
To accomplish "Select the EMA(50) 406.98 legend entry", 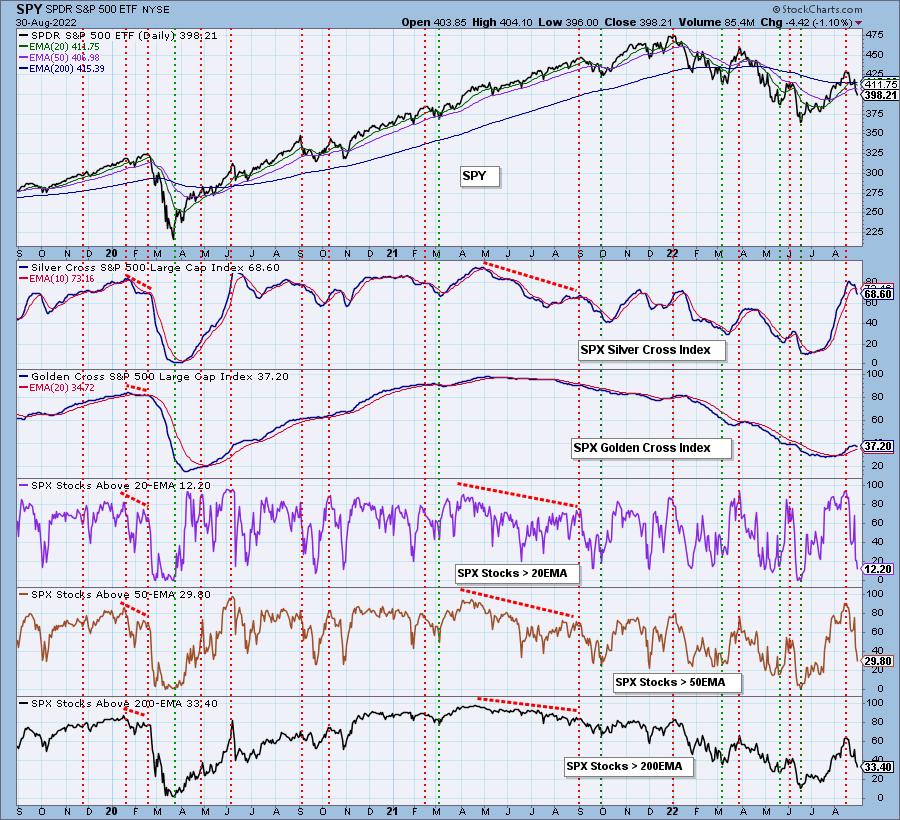I will click(x=59, y=57).
